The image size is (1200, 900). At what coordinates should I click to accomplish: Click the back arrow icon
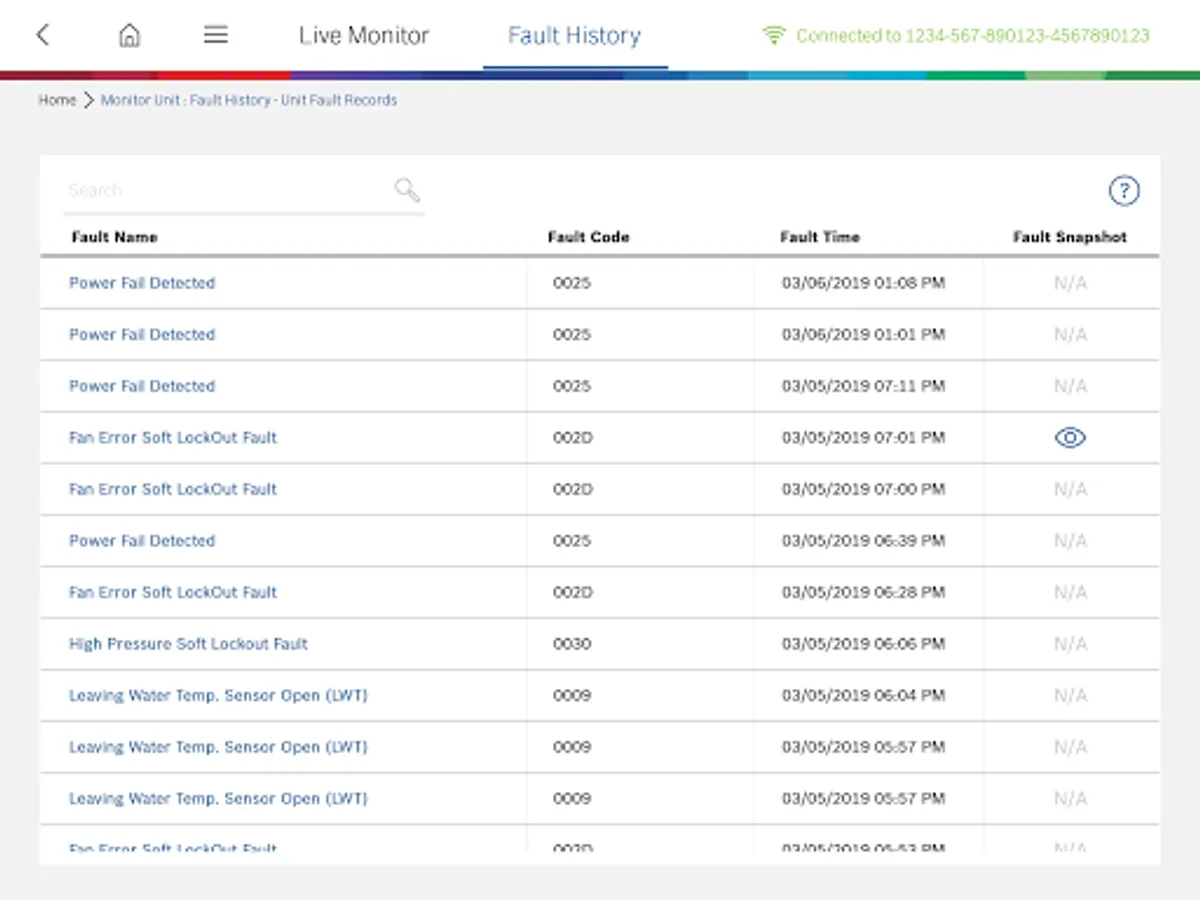[42, 35]
